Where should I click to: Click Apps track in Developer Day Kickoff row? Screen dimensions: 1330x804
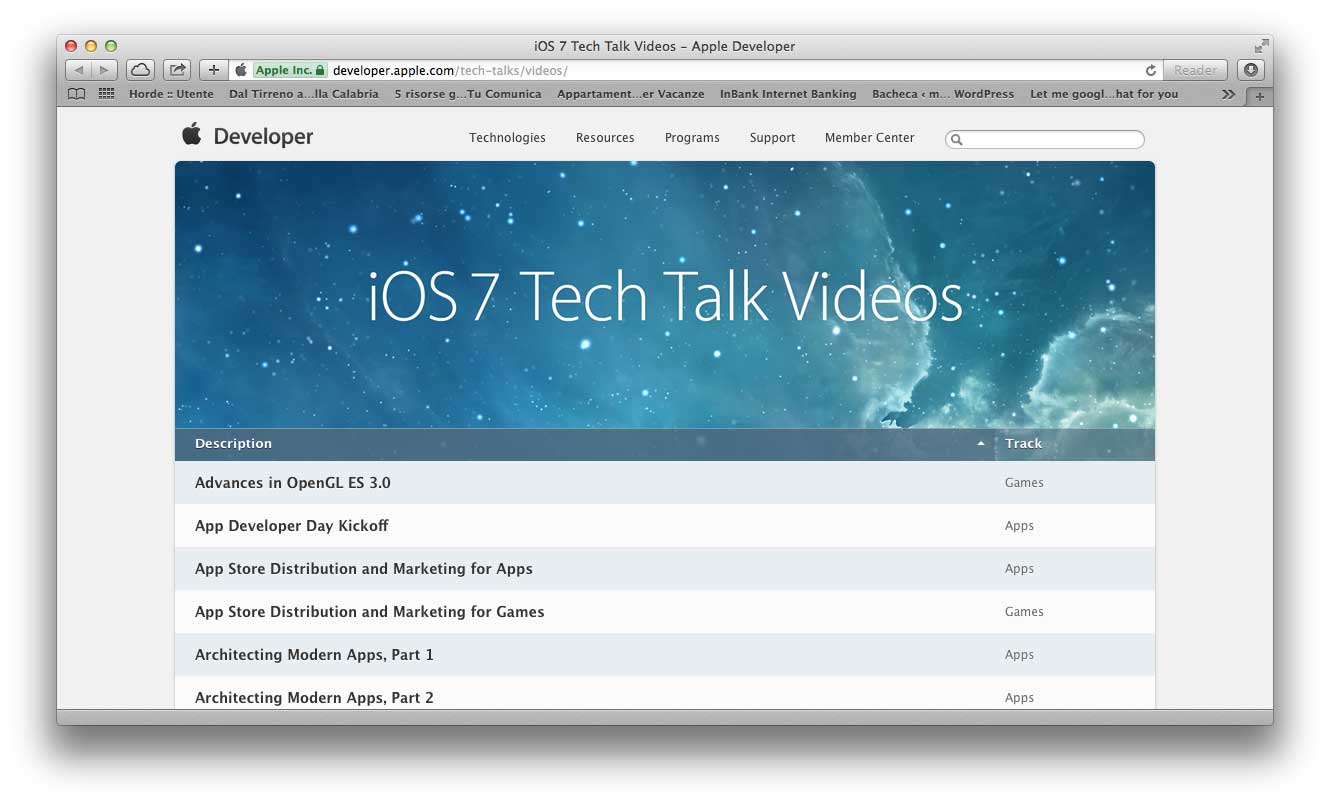coord(1019,526)
